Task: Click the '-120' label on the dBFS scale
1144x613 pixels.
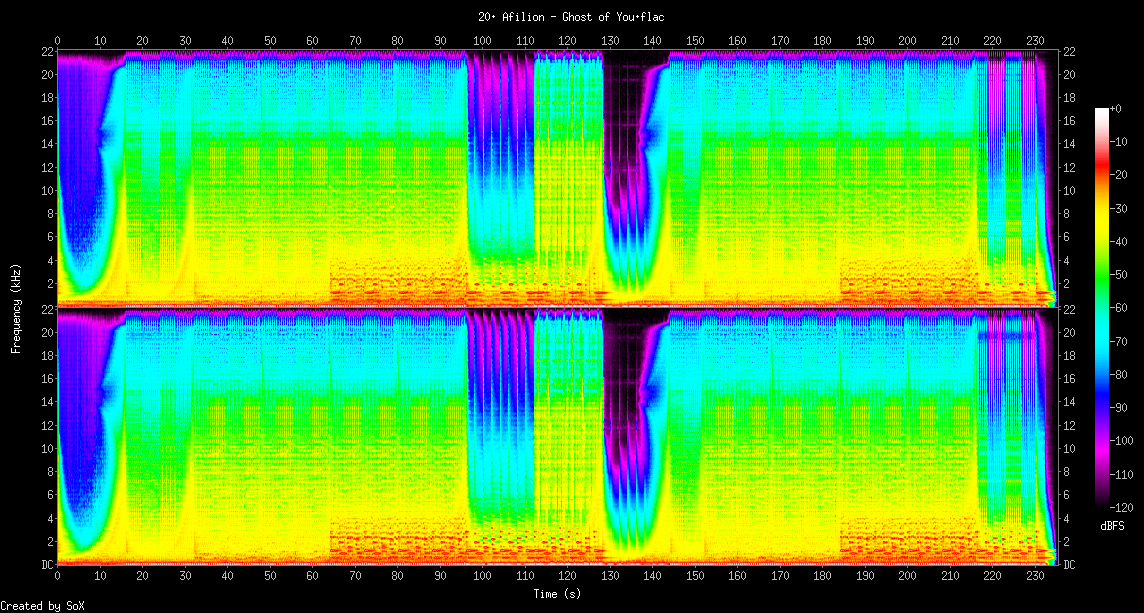Action: pos(1123,507)
